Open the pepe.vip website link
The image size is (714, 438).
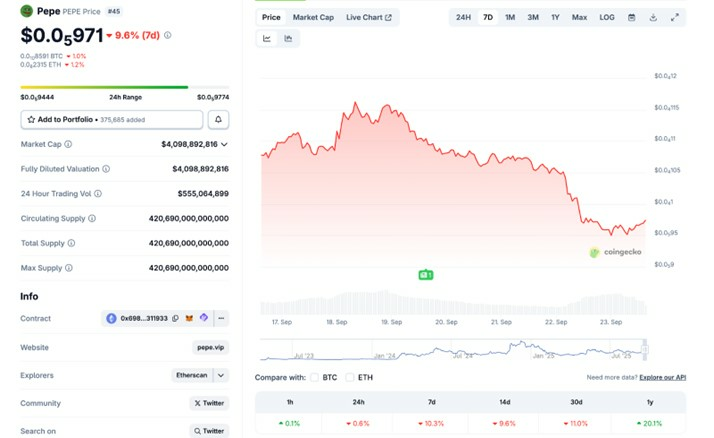tap(210, 347)
